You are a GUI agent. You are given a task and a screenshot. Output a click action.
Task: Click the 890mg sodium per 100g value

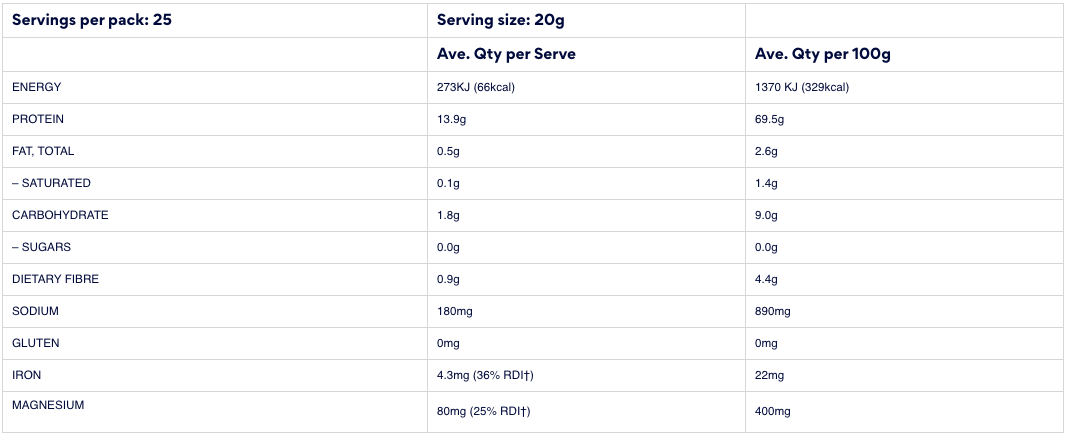[773, 311]
